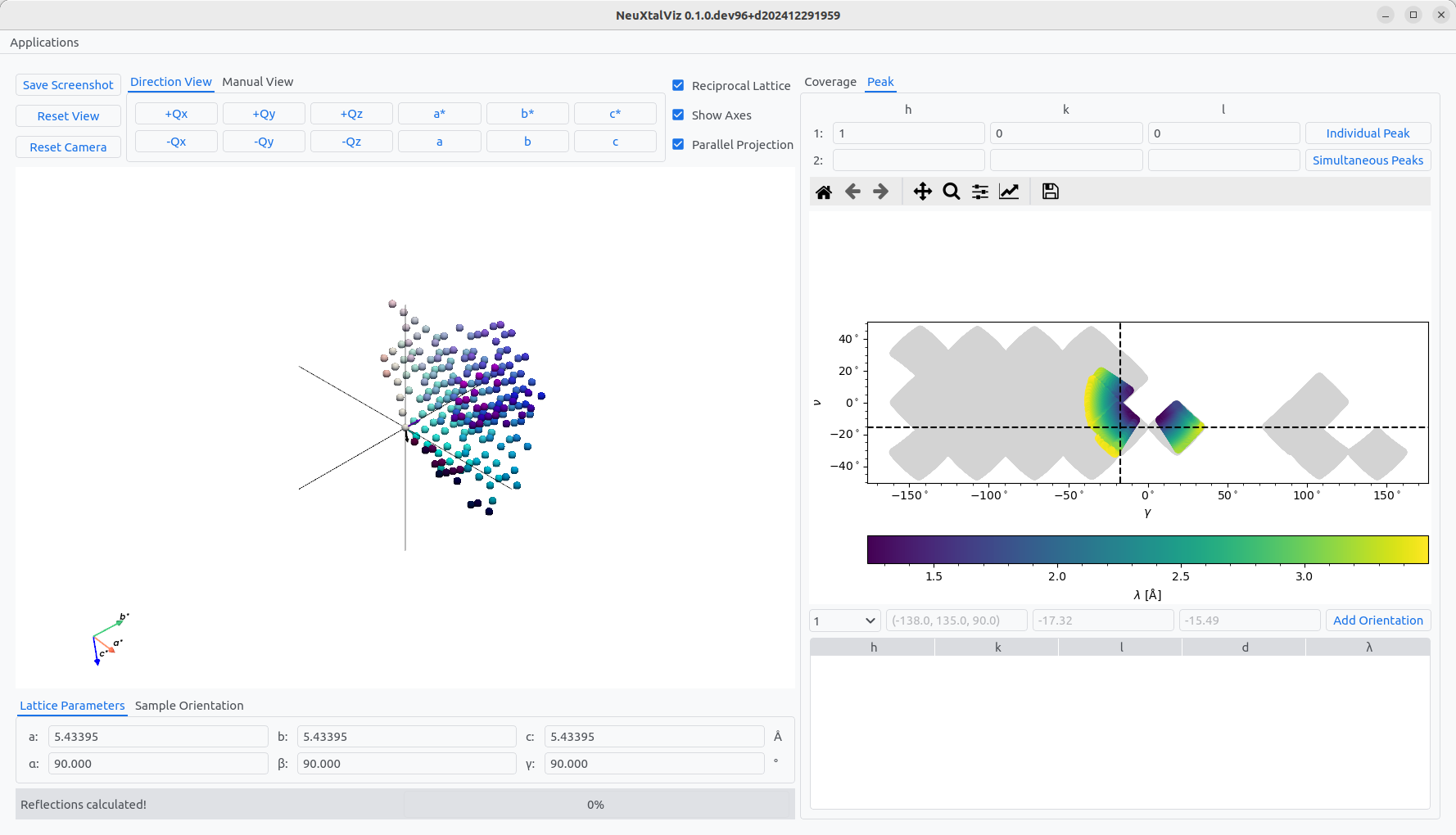
Task: Reset plot view with the Home icon
Action: click(824, 191)
